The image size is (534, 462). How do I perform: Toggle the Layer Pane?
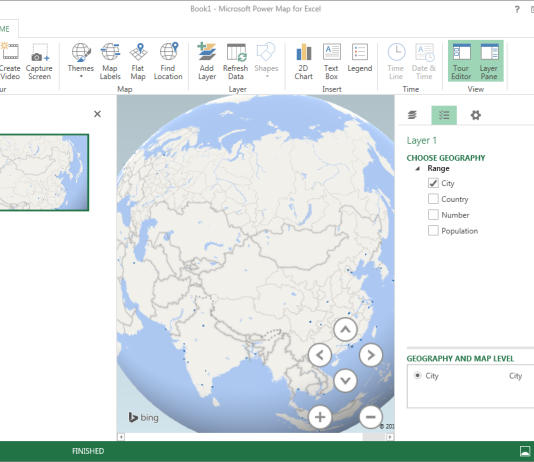[489, 62]
